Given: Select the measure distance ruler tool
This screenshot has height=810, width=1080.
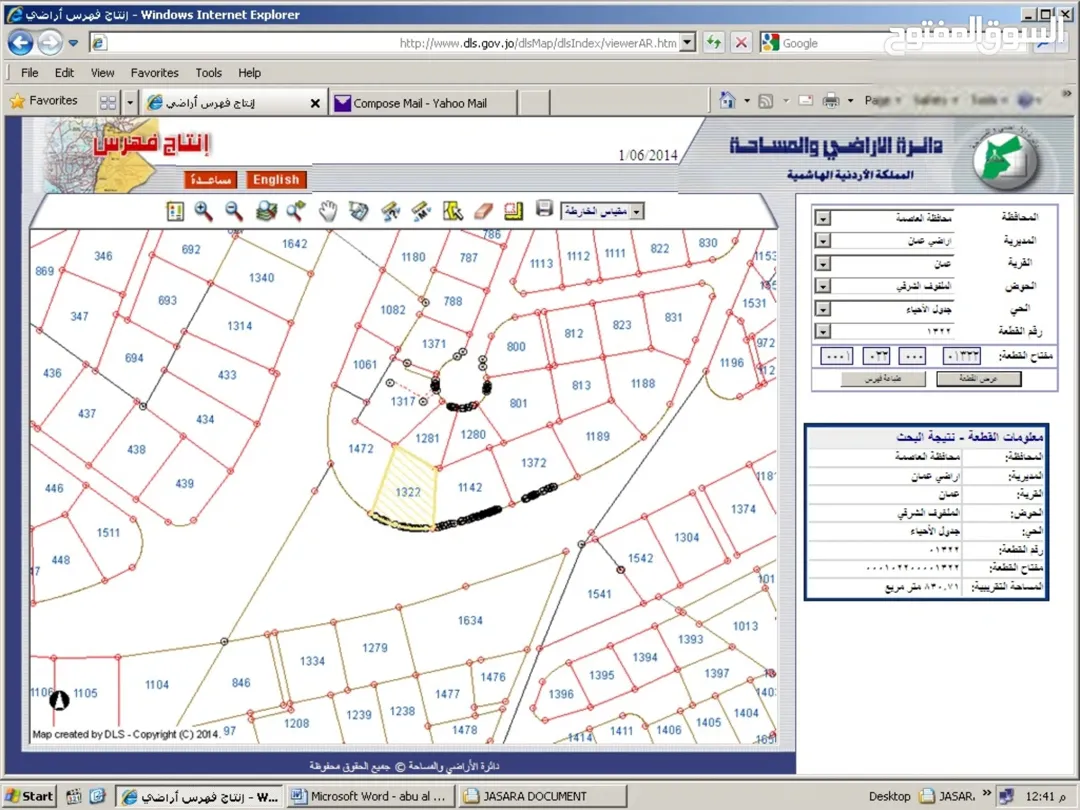Looking at the screenshot, I should point(421,211).
